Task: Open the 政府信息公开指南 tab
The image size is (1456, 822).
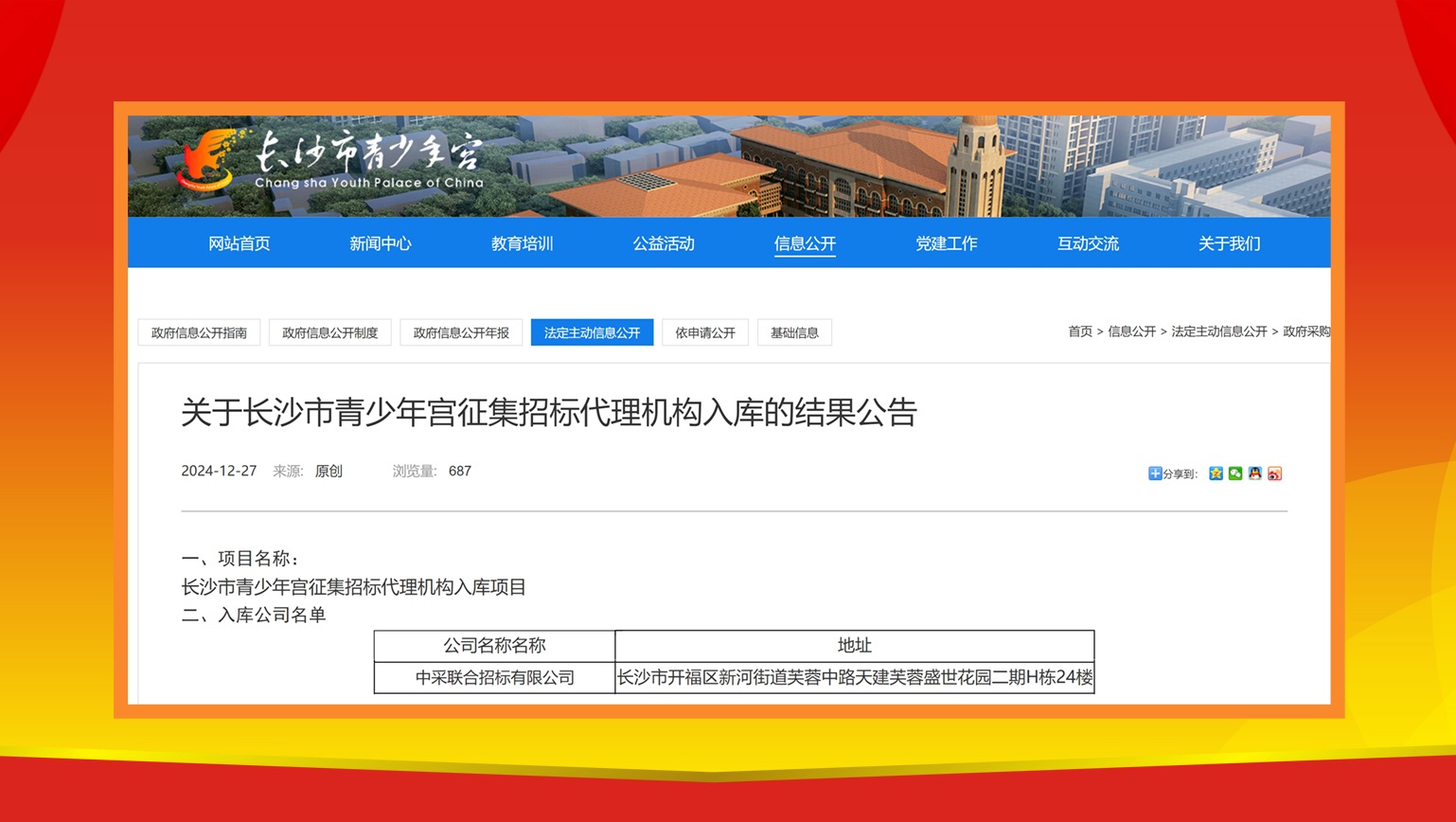Action: pos(199,332)
